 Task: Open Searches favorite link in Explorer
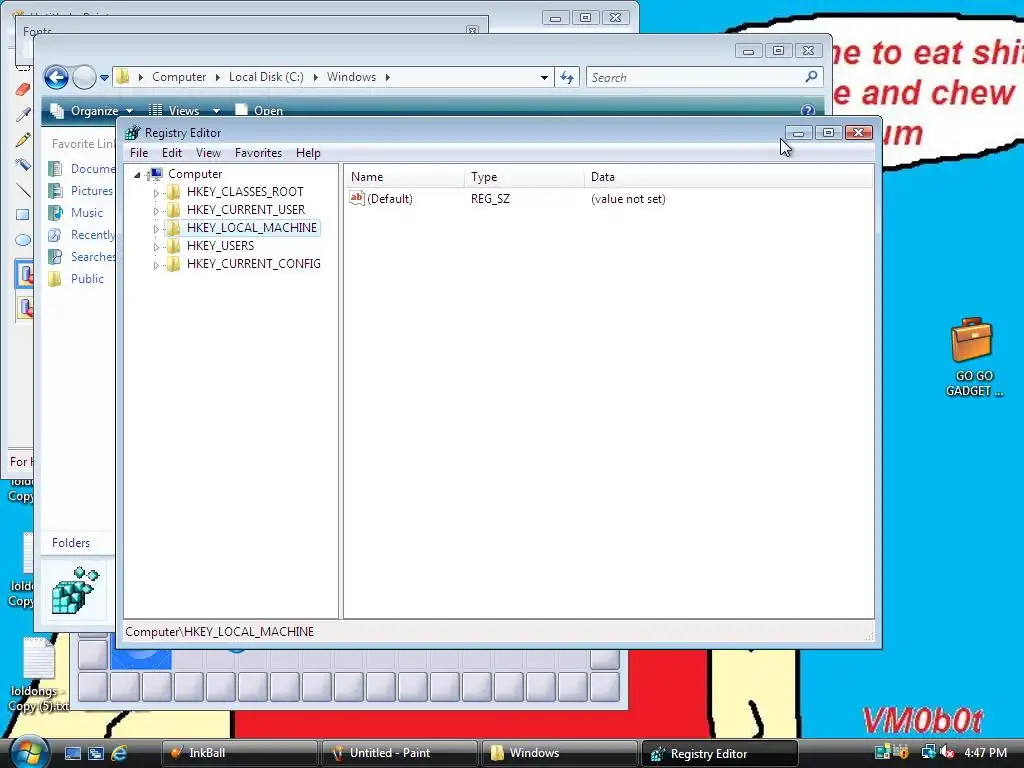tap(82, 257)
